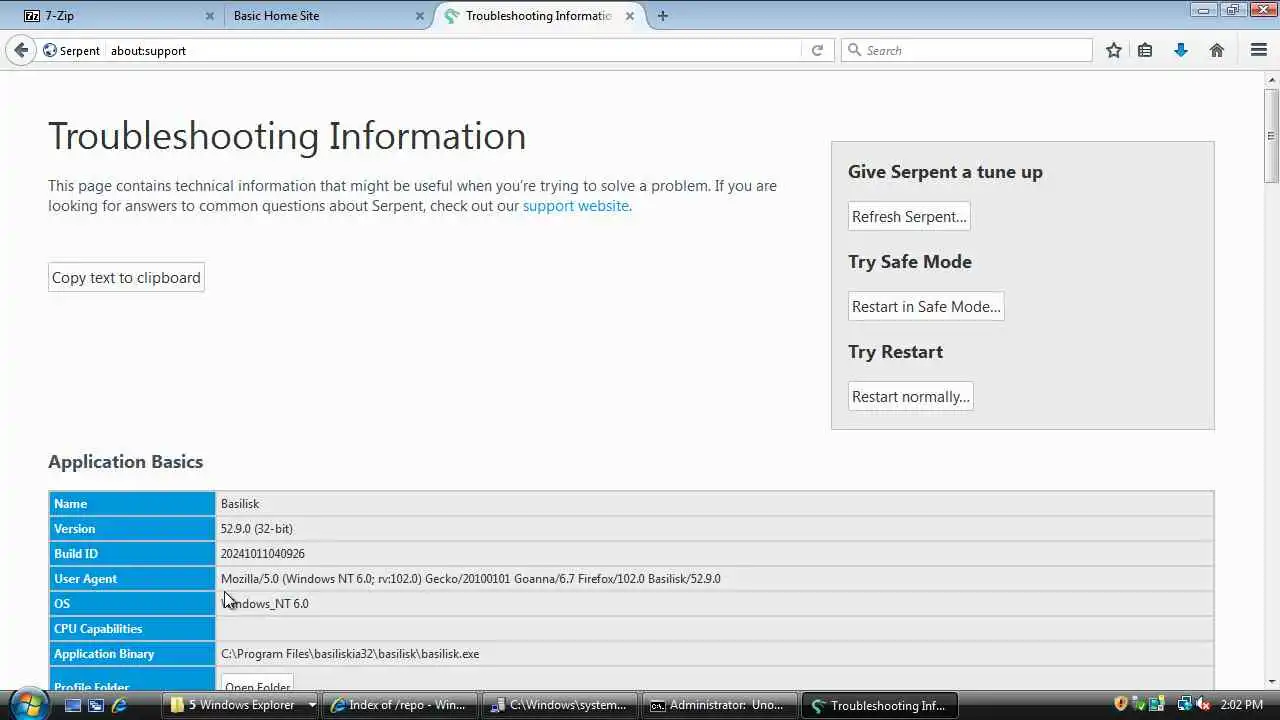Click the network connection tray icon
Screen dimensions: 1280x720
[x=1184, y=704]
